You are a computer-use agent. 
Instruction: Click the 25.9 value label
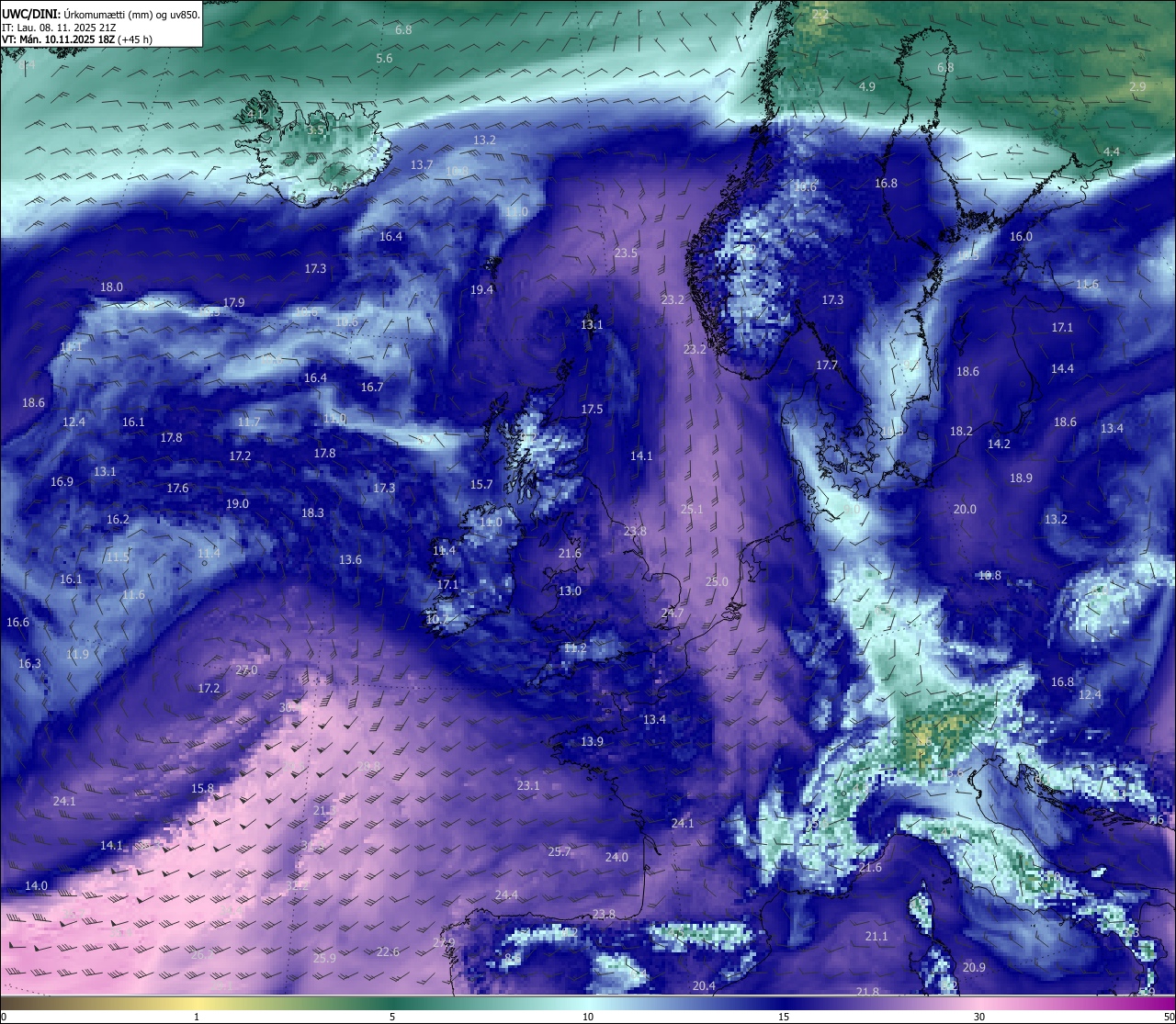[x=324, y=958]
